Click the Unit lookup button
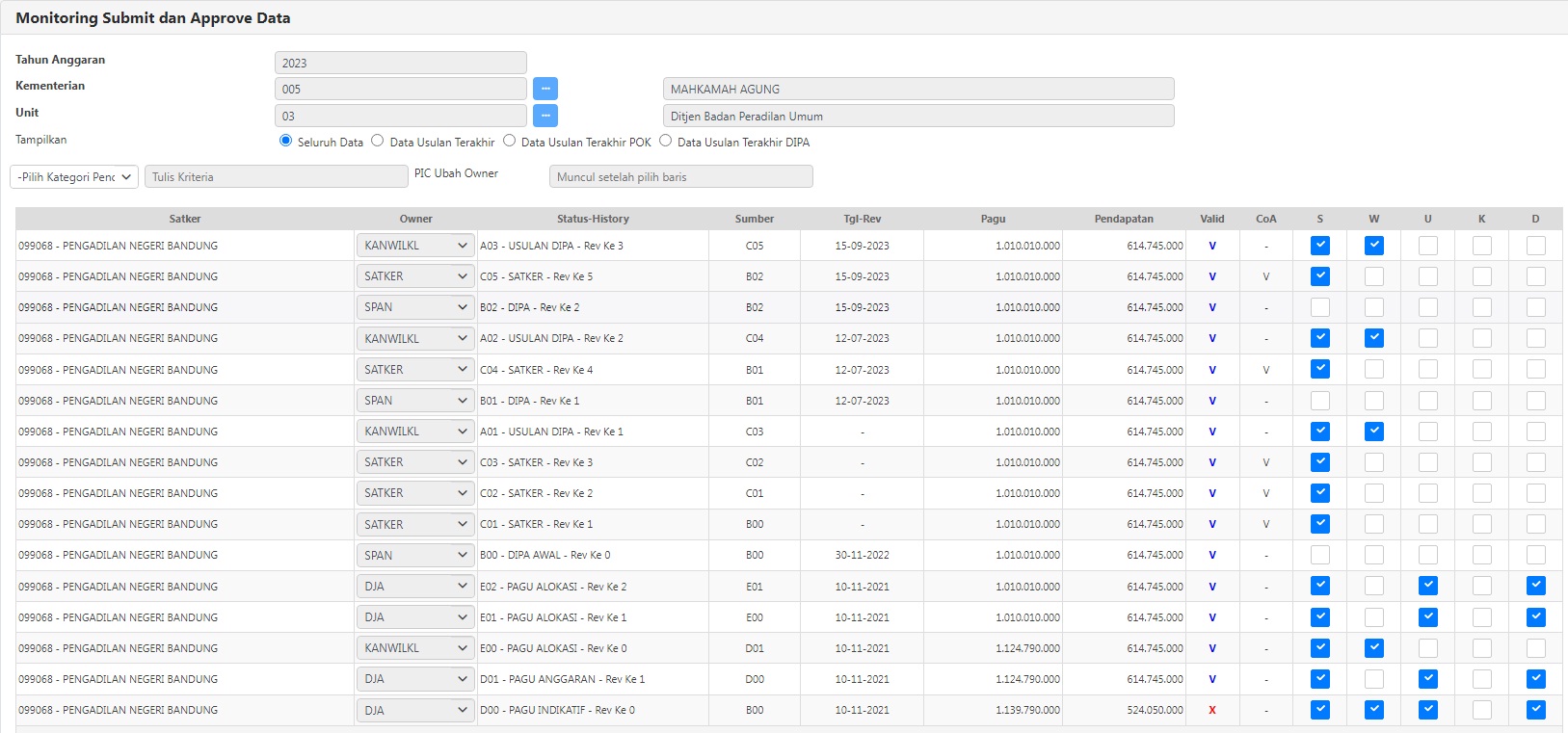This screenshot has width=1568, height=733. point(545,116)
